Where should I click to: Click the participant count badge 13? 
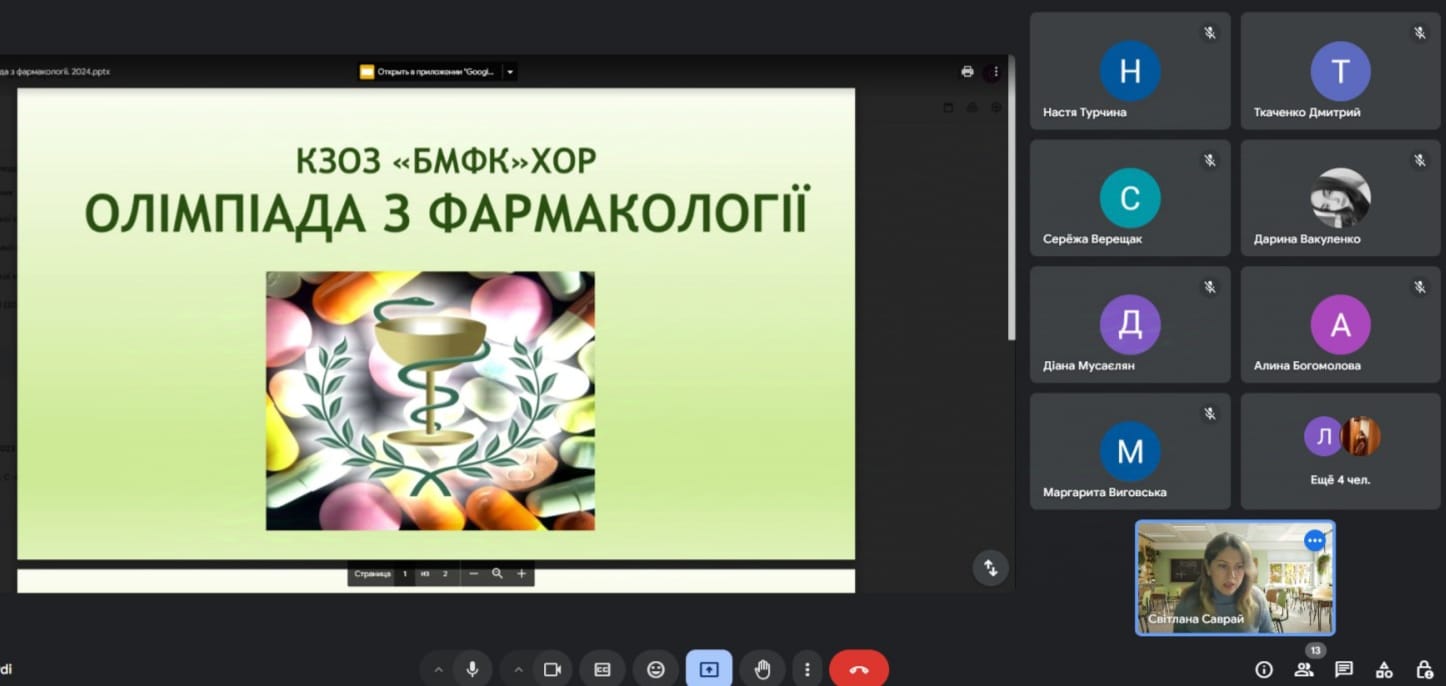(1315, 651)
